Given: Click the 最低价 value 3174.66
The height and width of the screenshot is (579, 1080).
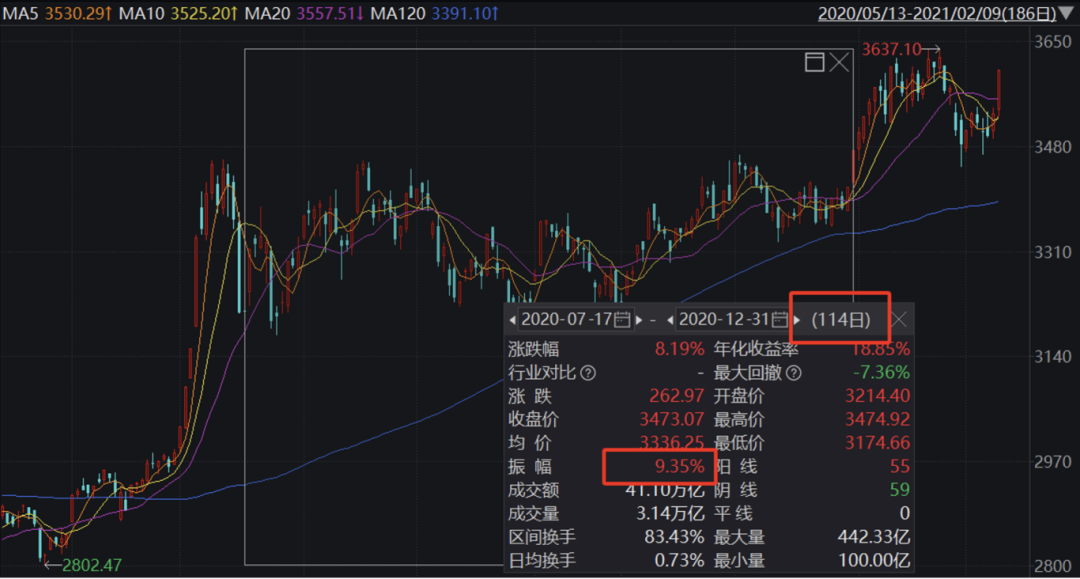Looking at the screenshot, I should [x=877, y=443].
